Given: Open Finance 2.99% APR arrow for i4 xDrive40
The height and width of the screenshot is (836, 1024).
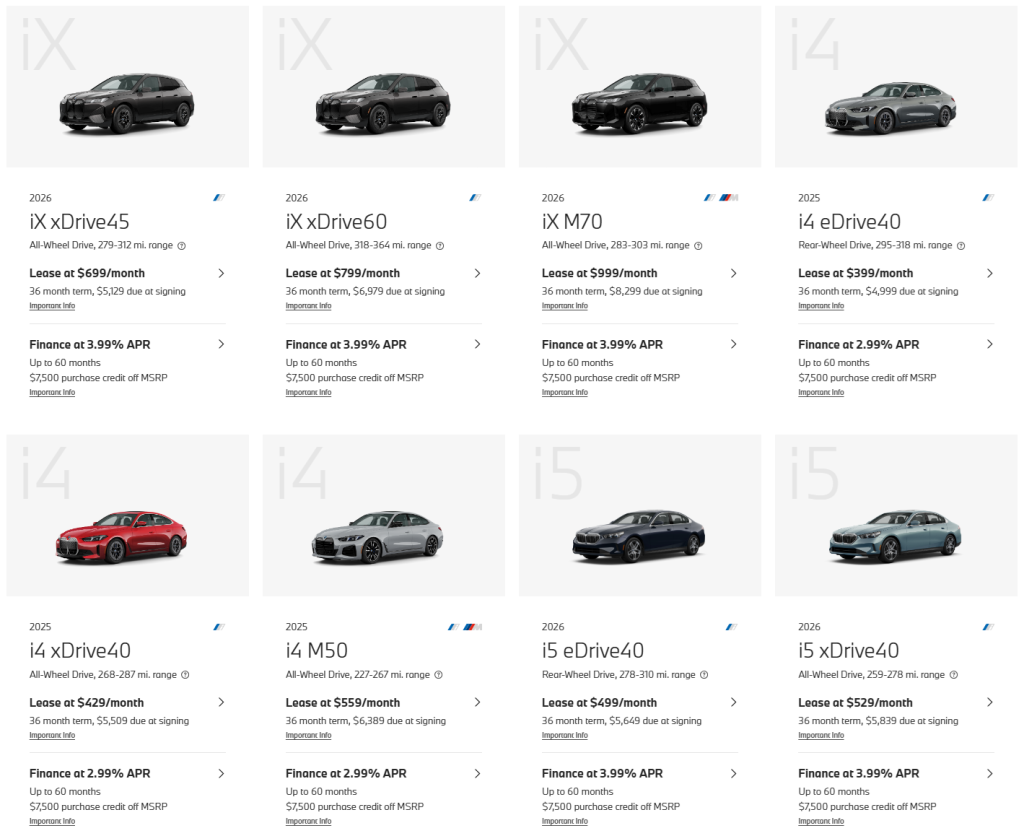Looking at the screenshot, I should (221, 773).
